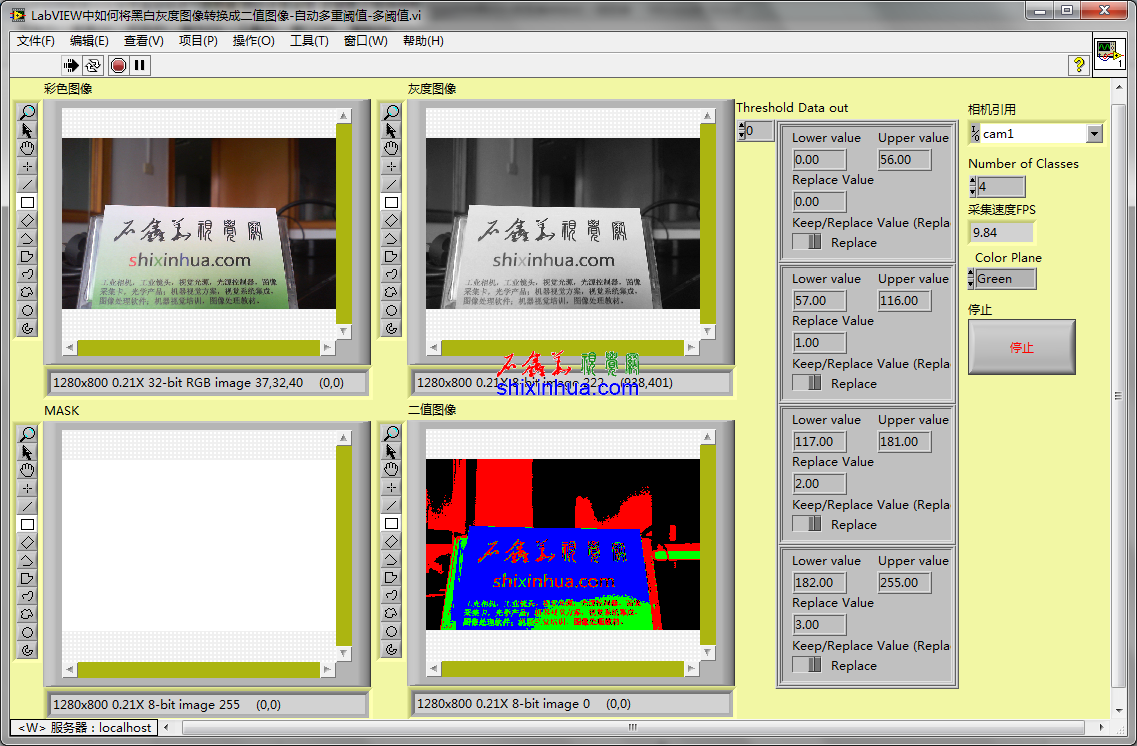
Task: Click the Pause toolbar icon
Action: [140, 65]
